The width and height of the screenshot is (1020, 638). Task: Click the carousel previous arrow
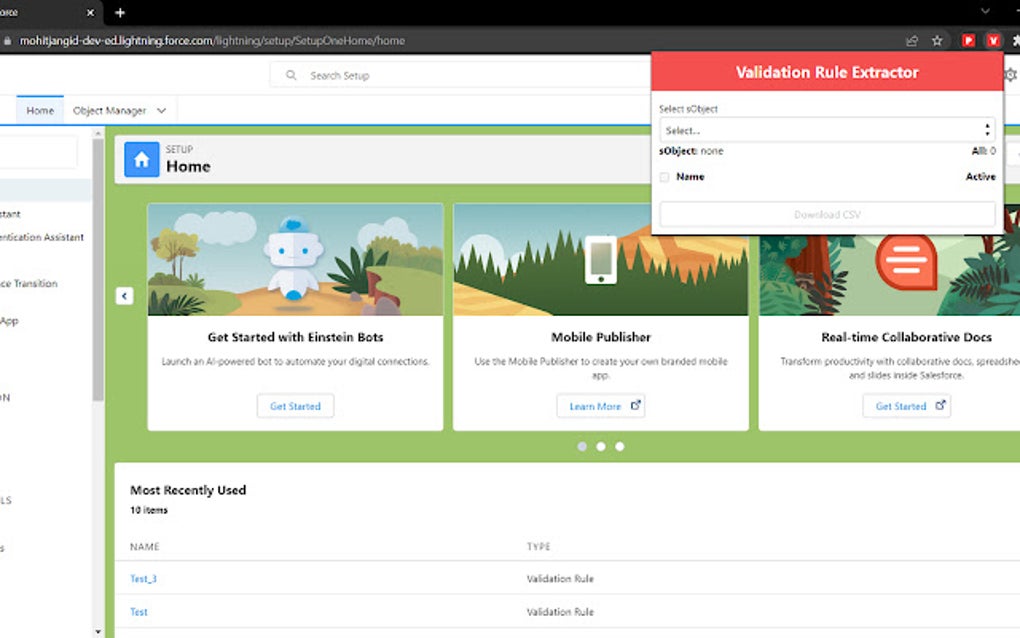[124, 296]
